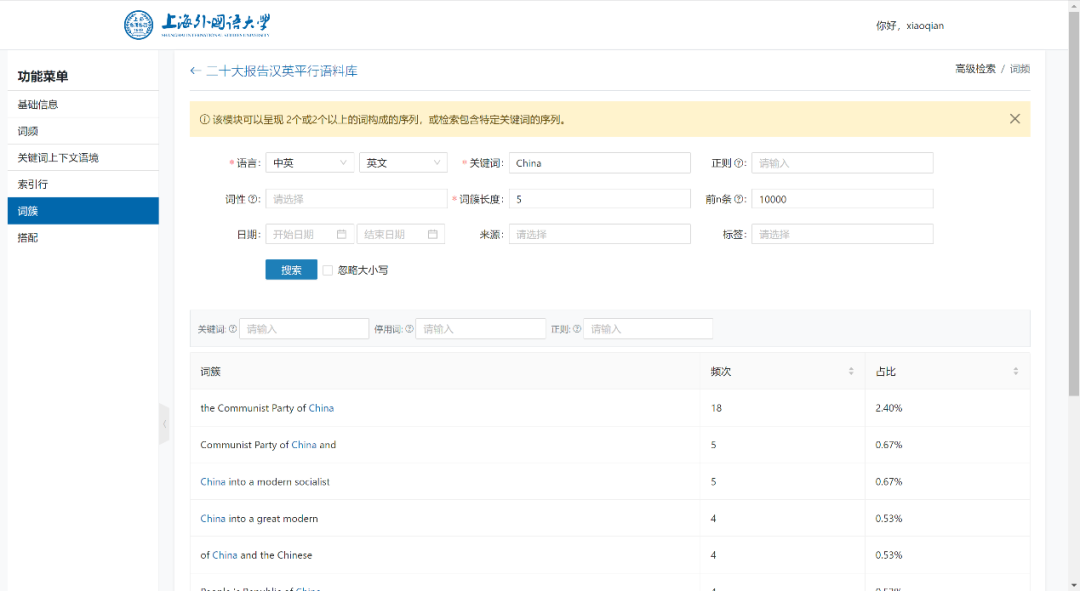Click help icon beside 停用词
This screenshot has height=591, width=1080.
coord(409,329)
